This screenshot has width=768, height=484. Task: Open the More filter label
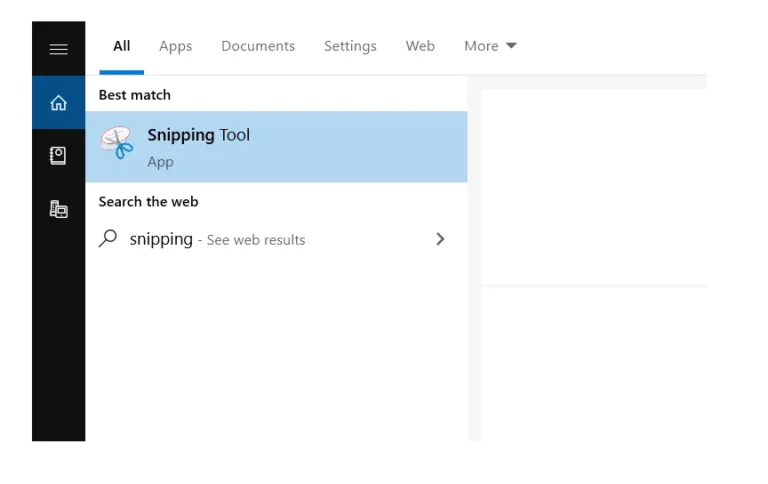(x=481, y=46)
